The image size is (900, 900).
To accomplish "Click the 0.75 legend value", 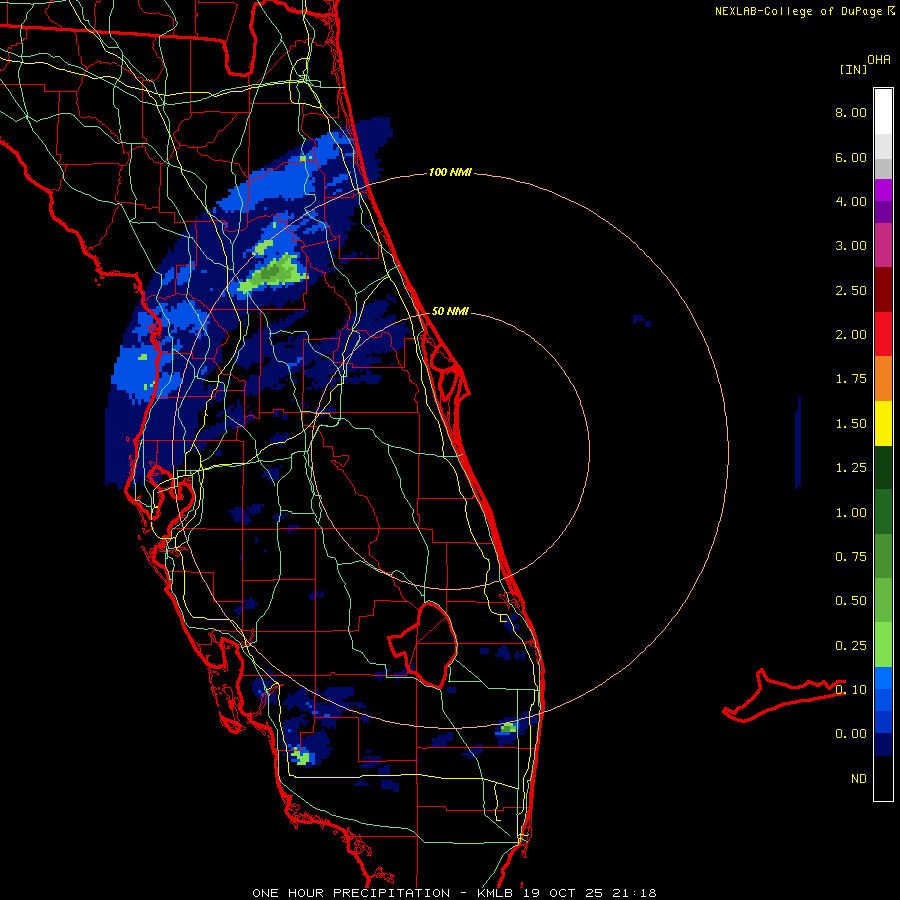I will point(851,557).
